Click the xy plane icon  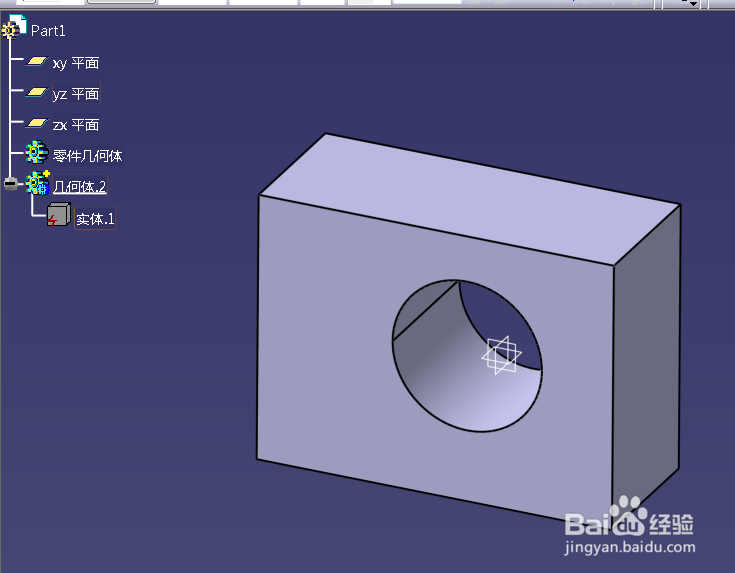[x=37, y=61]
